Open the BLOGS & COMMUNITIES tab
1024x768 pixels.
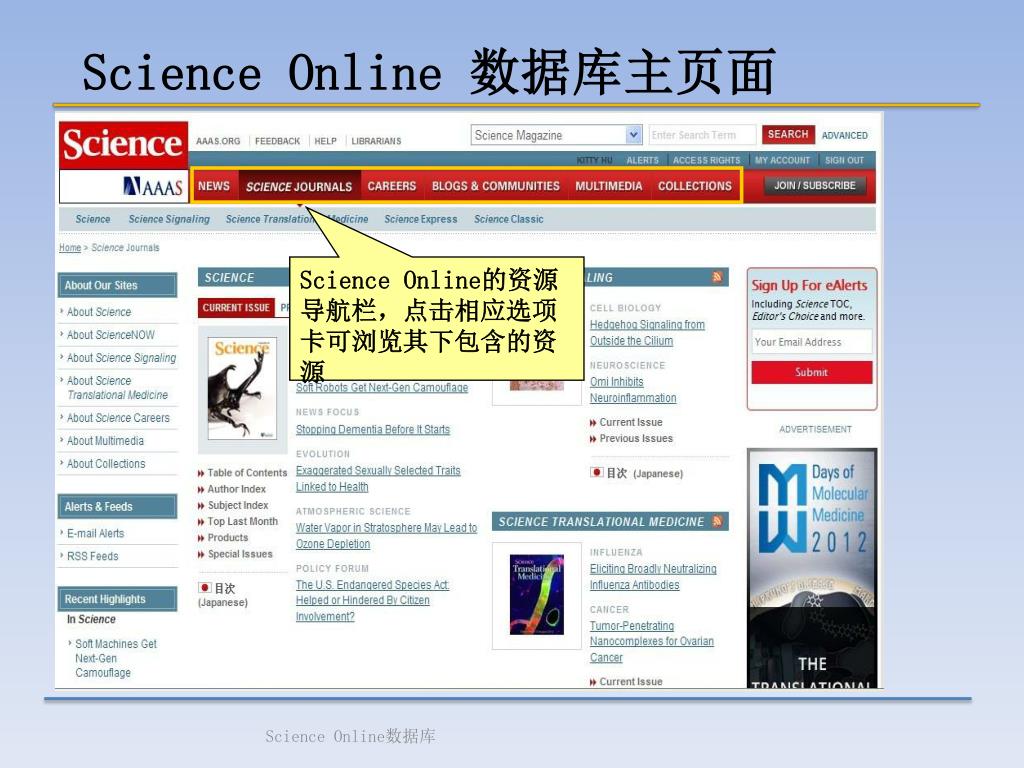click(x=496, y=186)
